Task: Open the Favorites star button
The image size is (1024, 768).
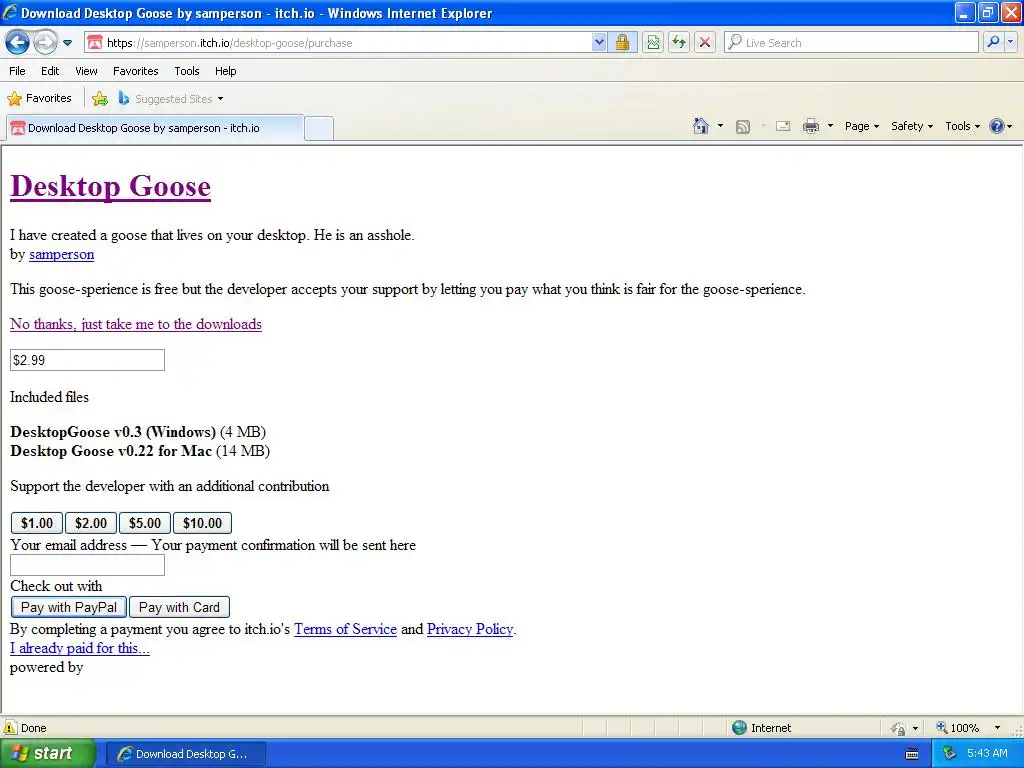Action: coord(39,99)
